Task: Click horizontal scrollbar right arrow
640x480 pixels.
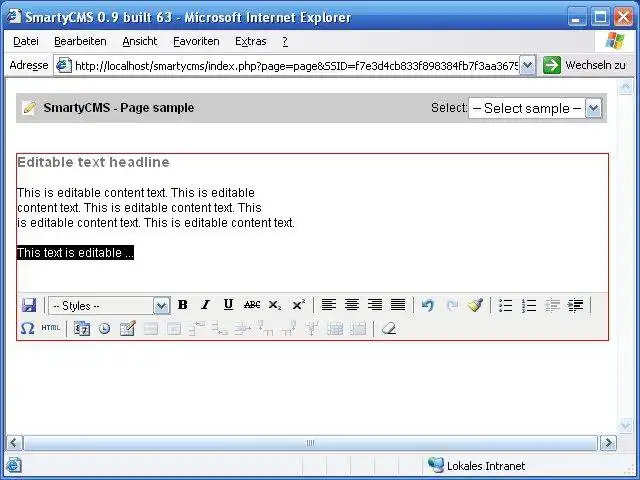Action: (608, 443)
